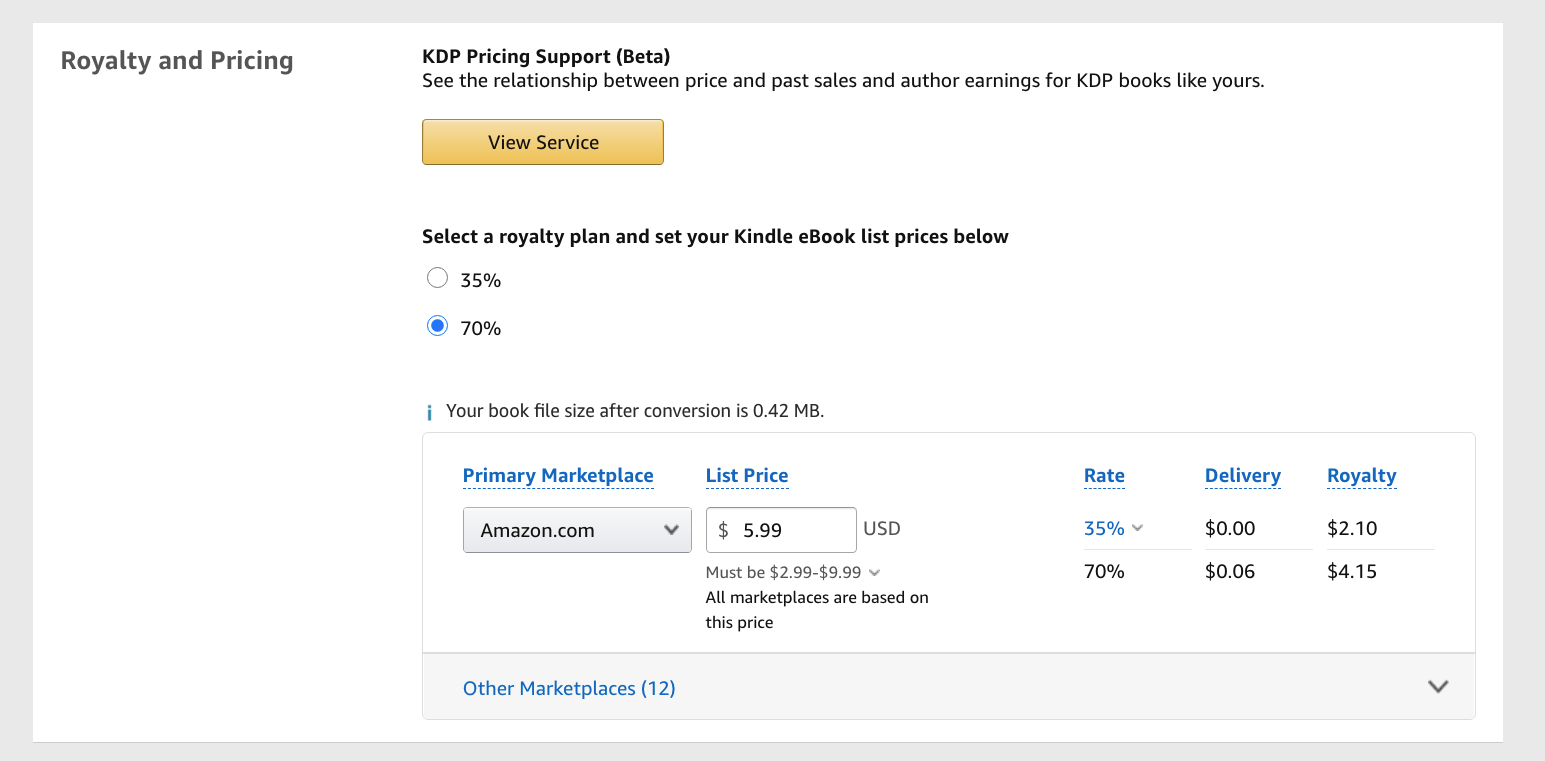Click the List Price column header
The width and height of the screenshot is (1545, 761).
(746, 475)
